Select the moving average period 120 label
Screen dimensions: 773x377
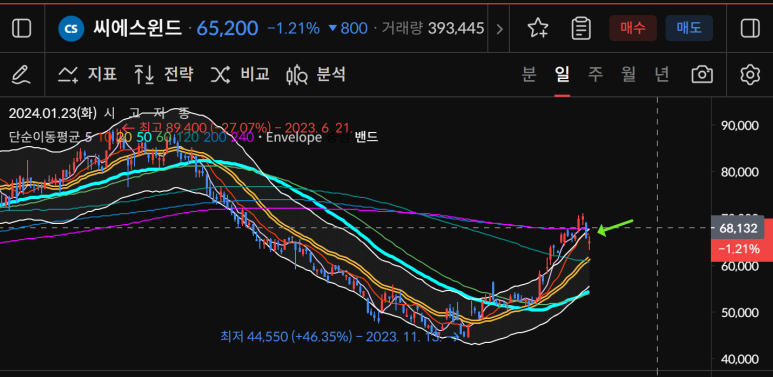click(187, 137)
